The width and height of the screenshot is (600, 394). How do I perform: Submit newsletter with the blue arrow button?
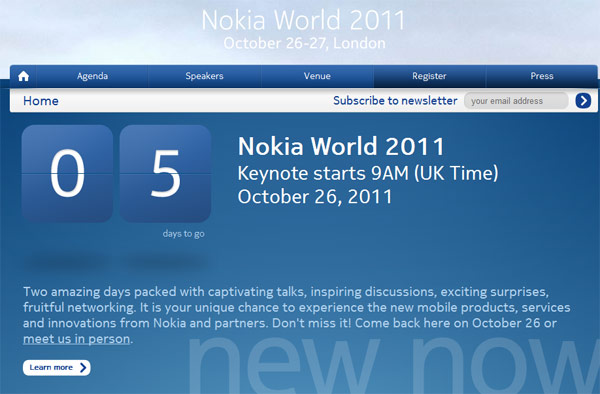coord(583,101)
